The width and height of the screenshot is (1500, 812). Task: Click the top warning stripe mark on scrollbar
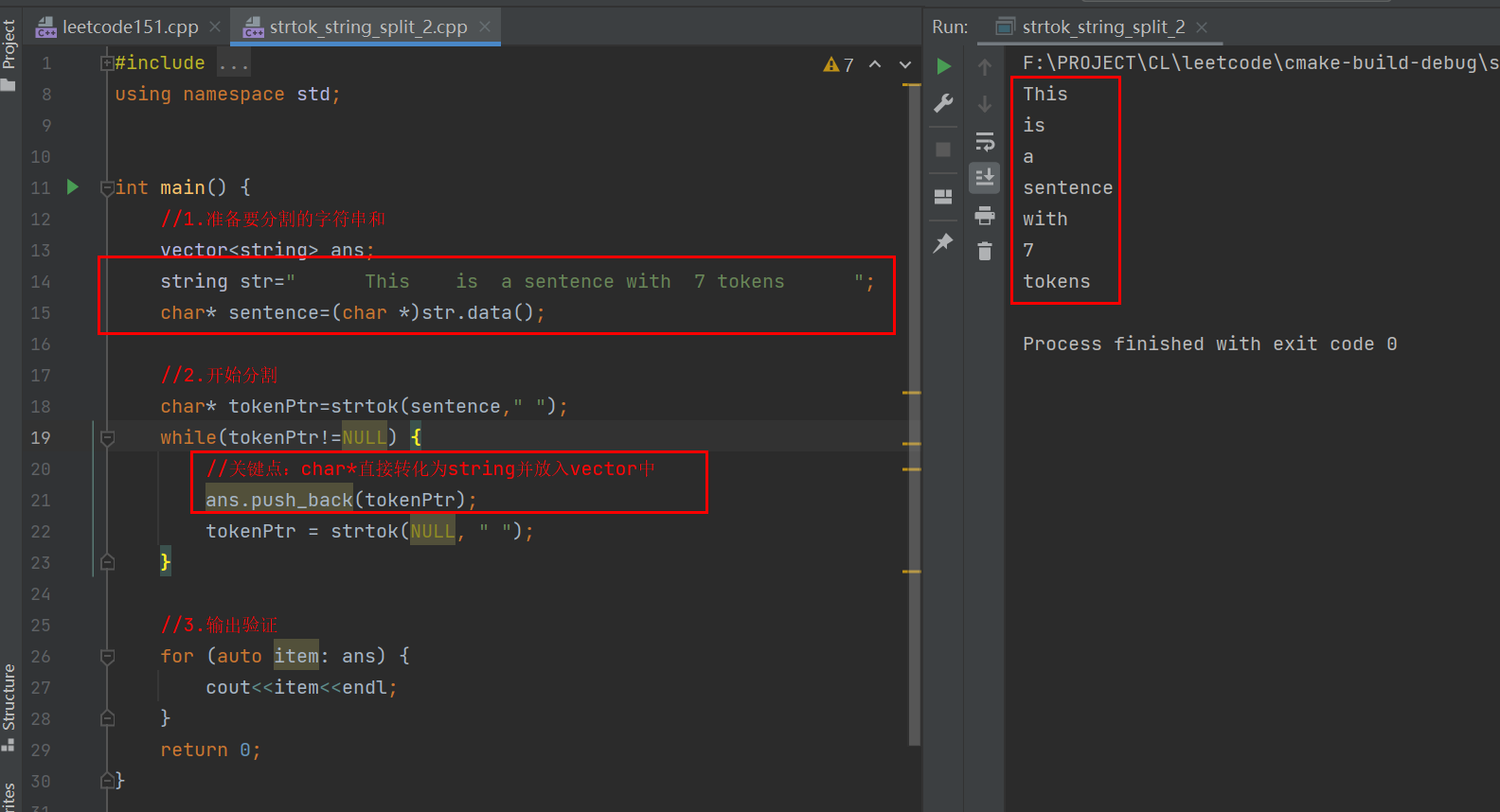coord(912,85)
